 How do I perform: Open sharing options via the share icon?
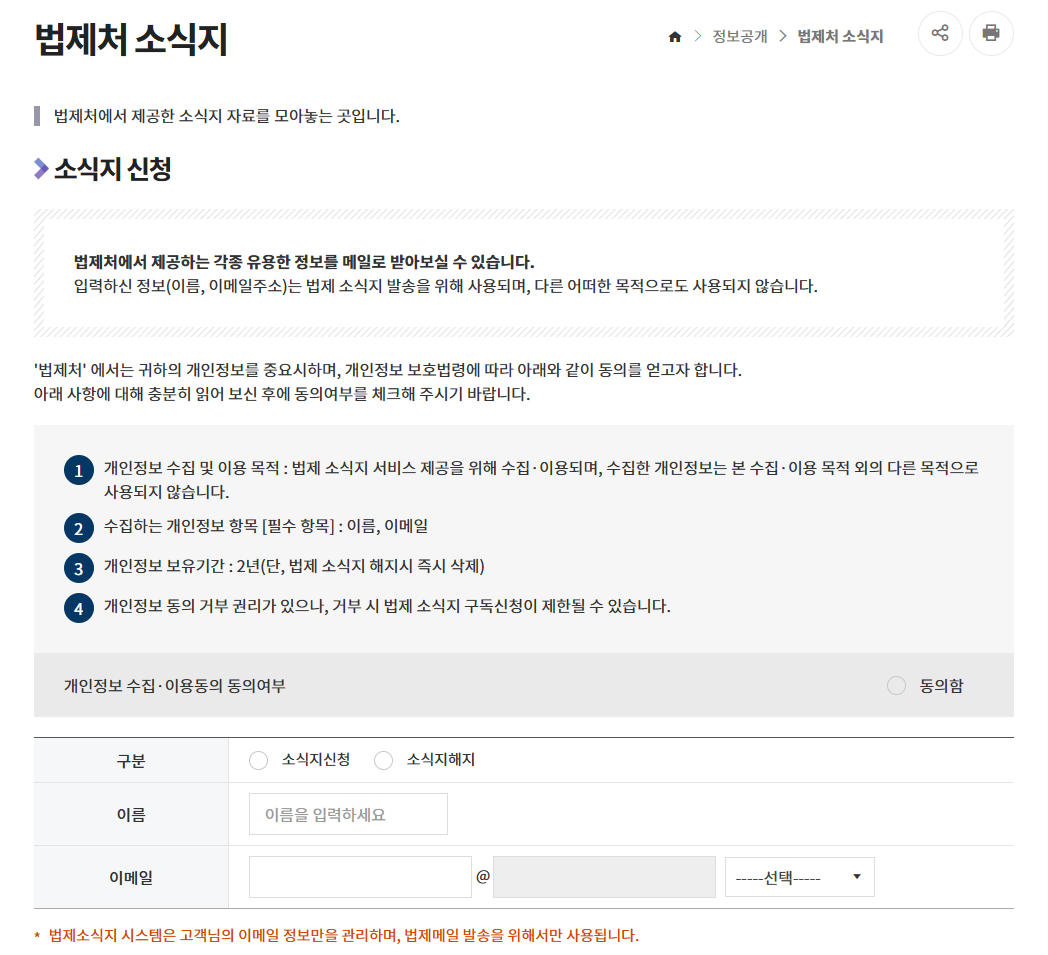click(x=939, y=33)
